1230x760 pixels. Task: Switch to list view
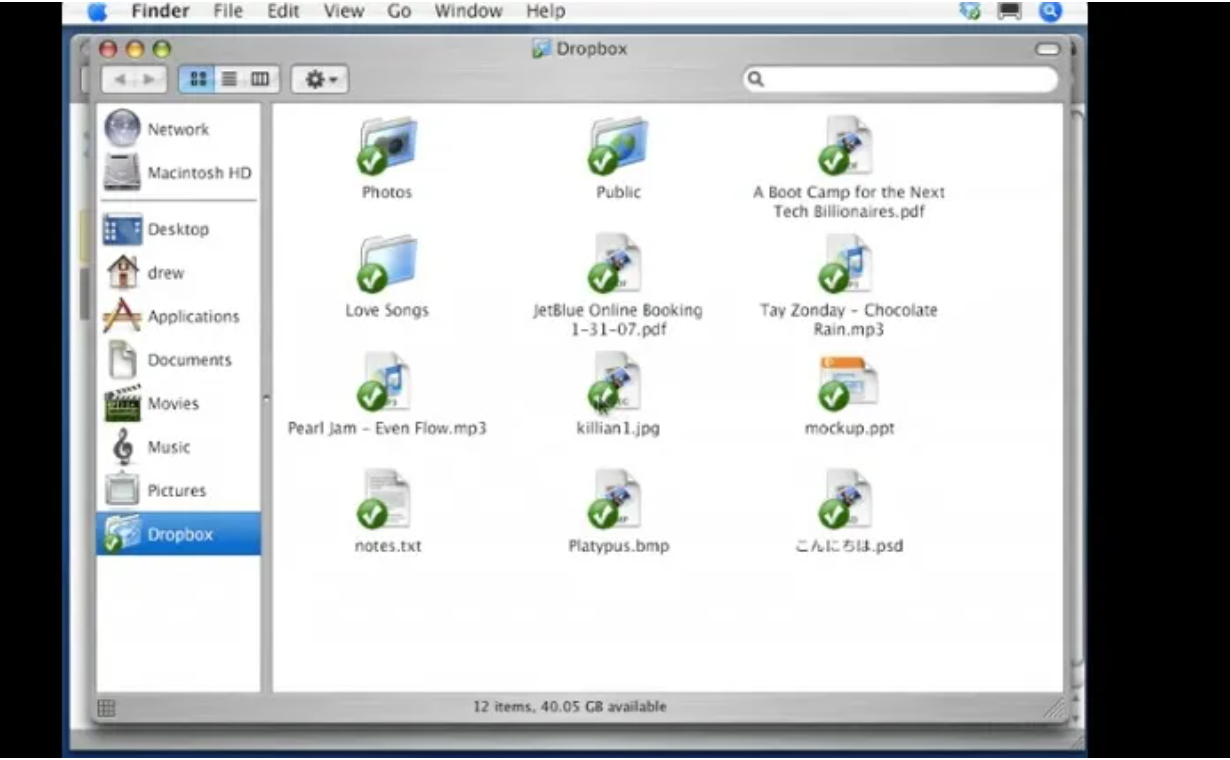(227, 79)
